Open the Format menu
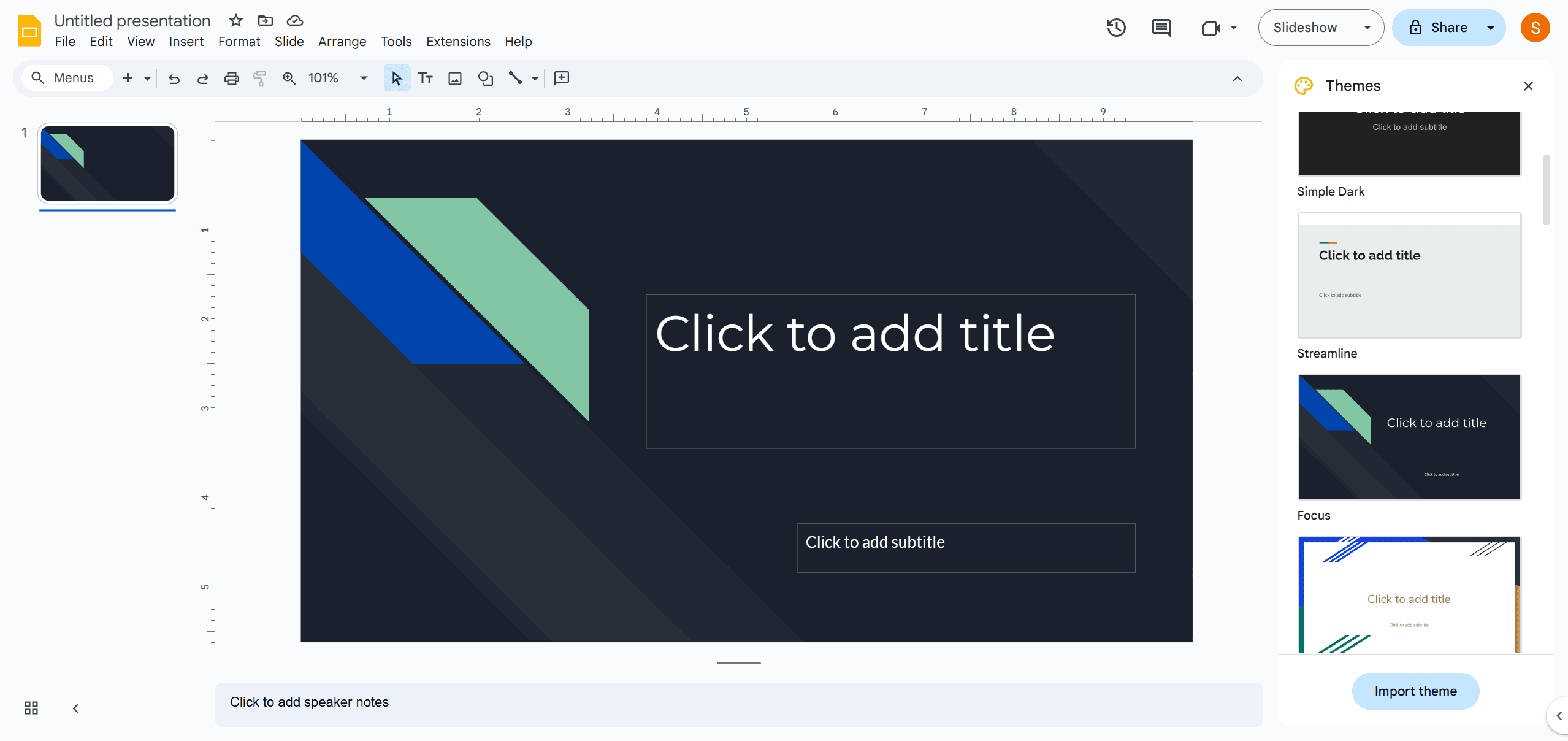 tap(239, 41)
